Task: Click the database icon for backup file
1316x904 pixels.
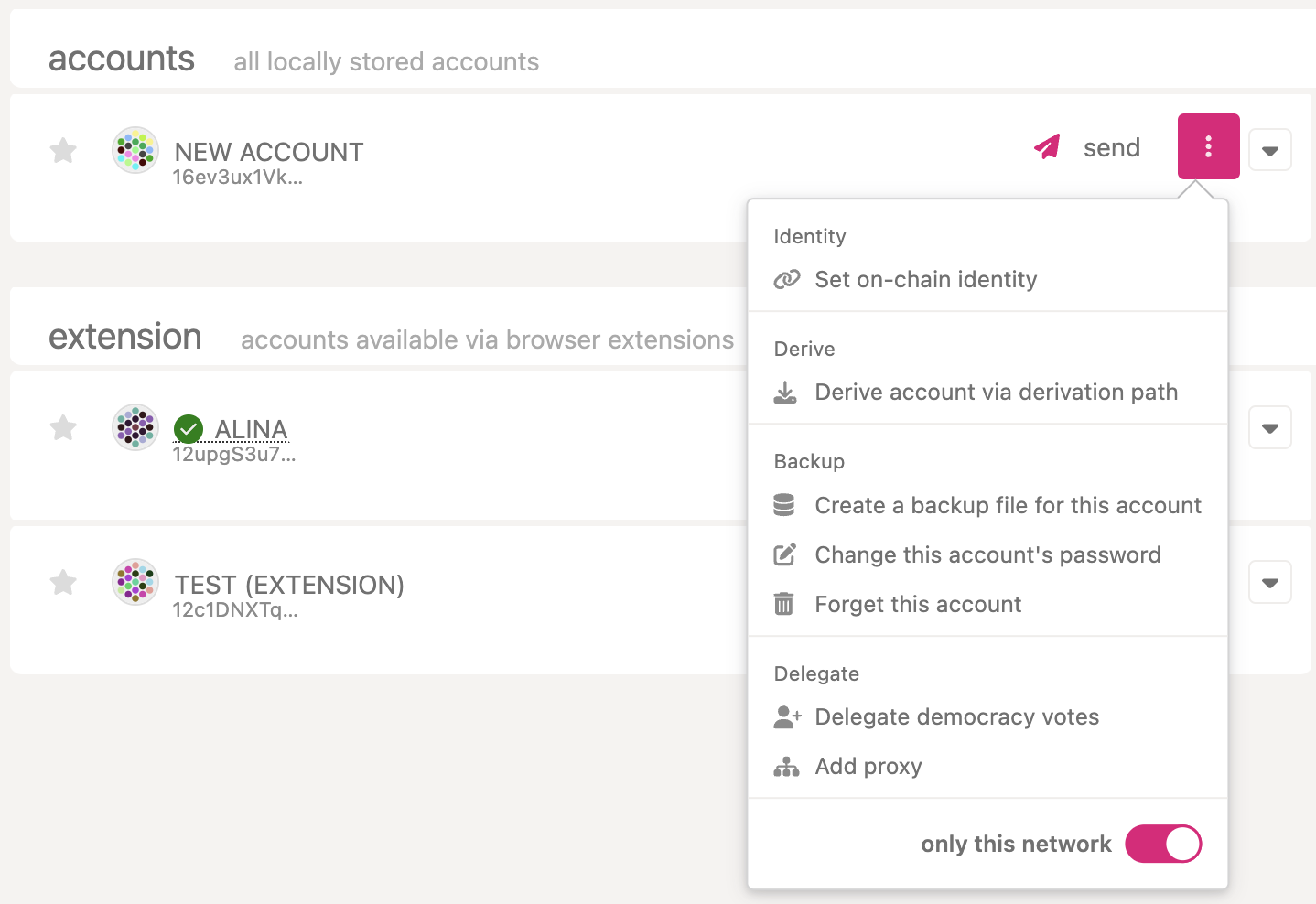Action: point(784,505)
